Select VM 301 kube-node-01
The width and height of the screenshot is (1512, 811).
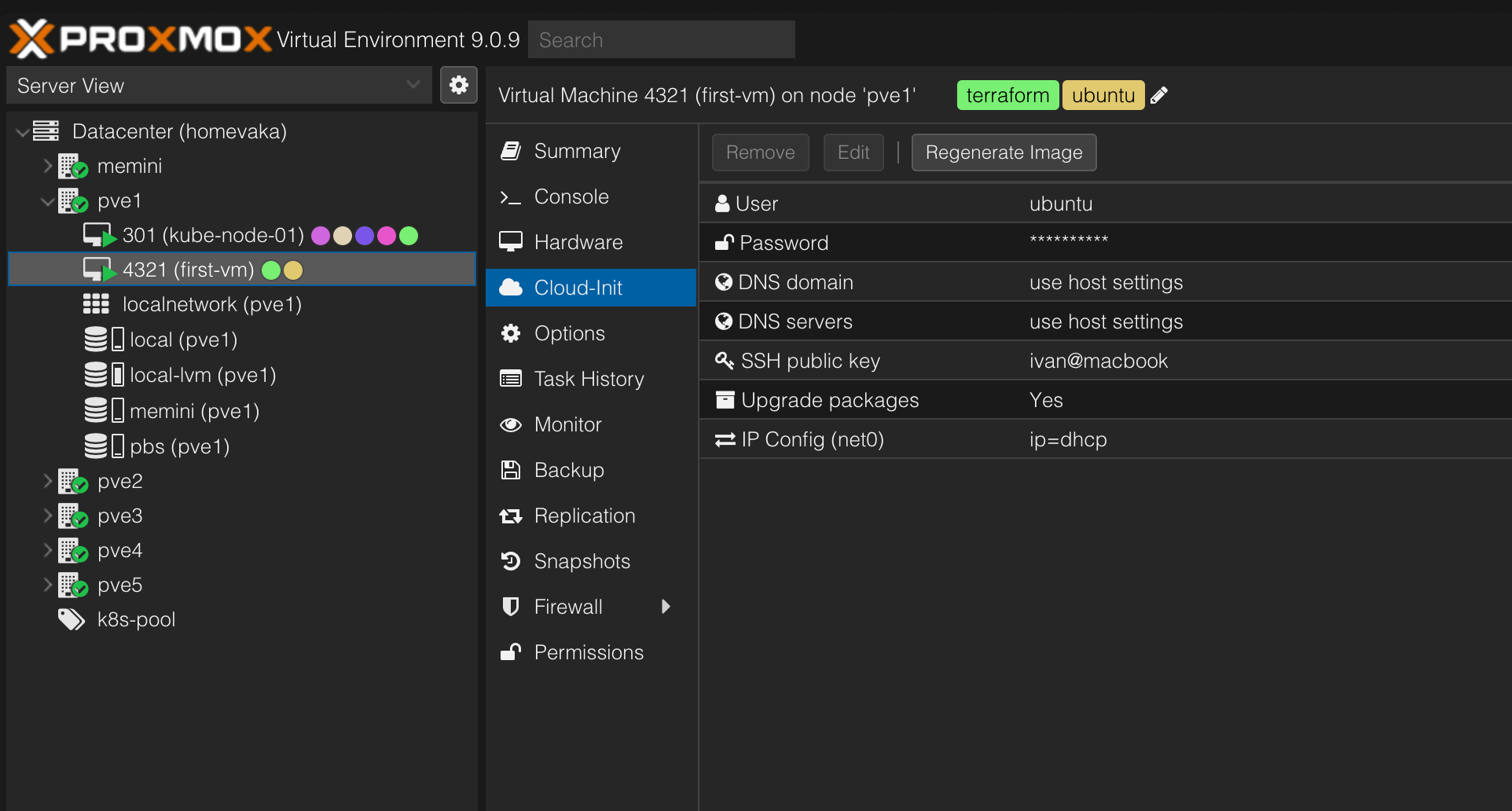coord(213,234)
